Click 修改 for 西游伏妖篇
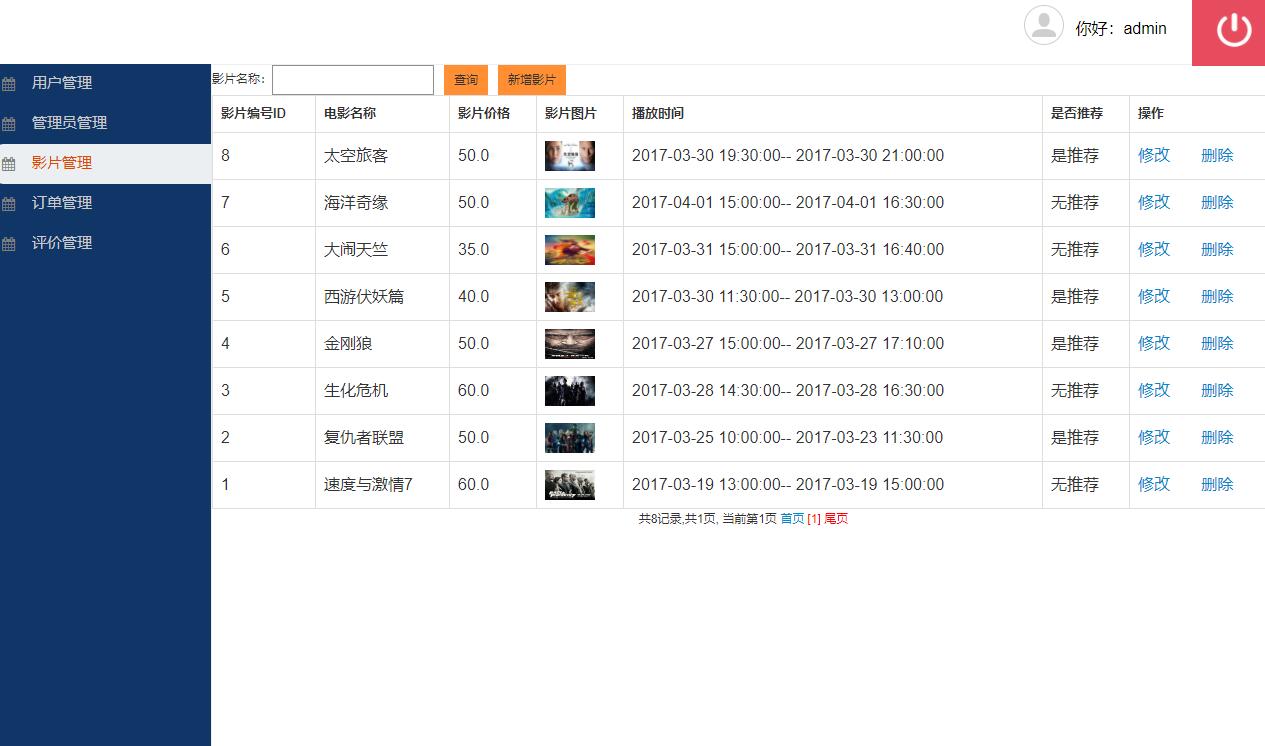1265x746 pixels. [x=1154, y=296]
